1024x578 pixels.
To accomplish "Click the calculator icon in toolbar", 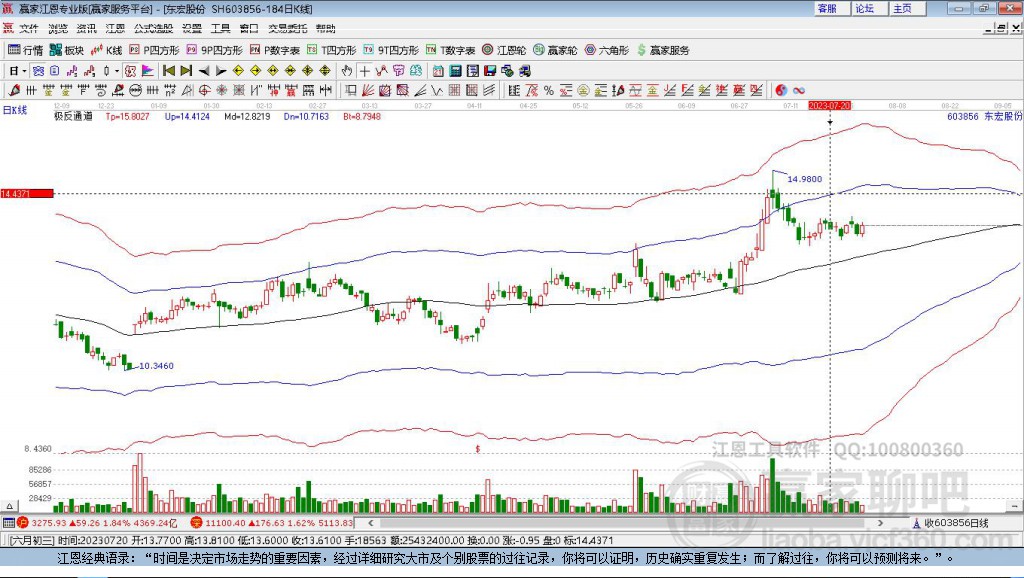I will point(456,71).
